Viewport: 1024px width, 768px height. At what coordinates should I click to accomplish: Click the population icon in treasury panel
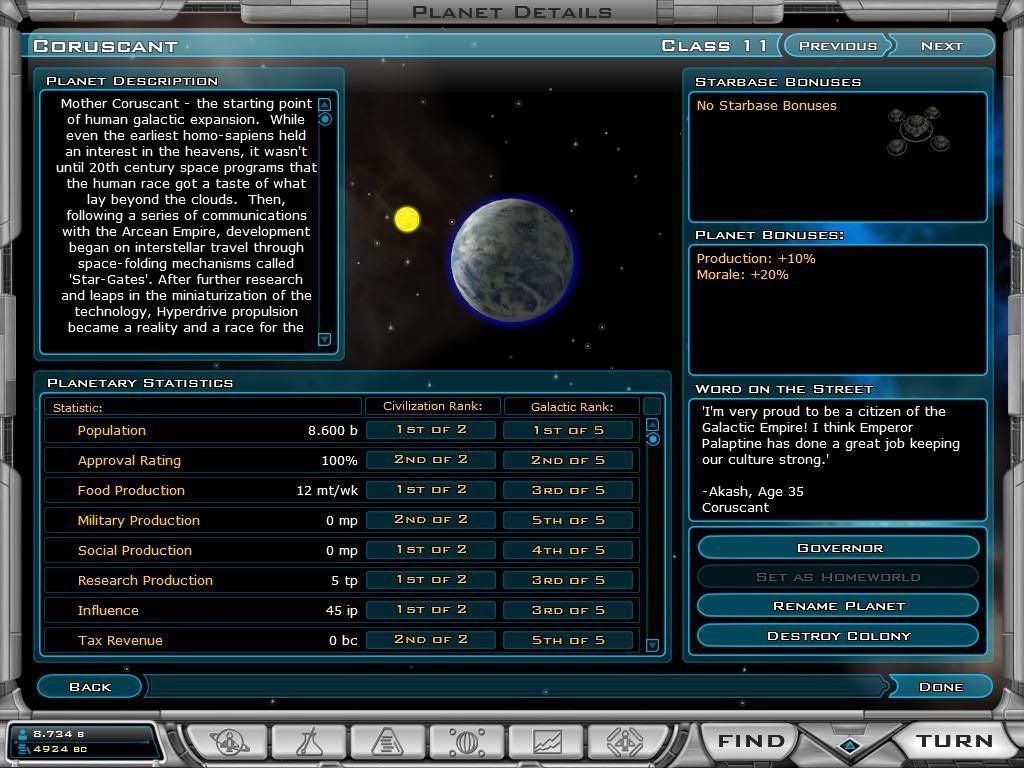23,734
